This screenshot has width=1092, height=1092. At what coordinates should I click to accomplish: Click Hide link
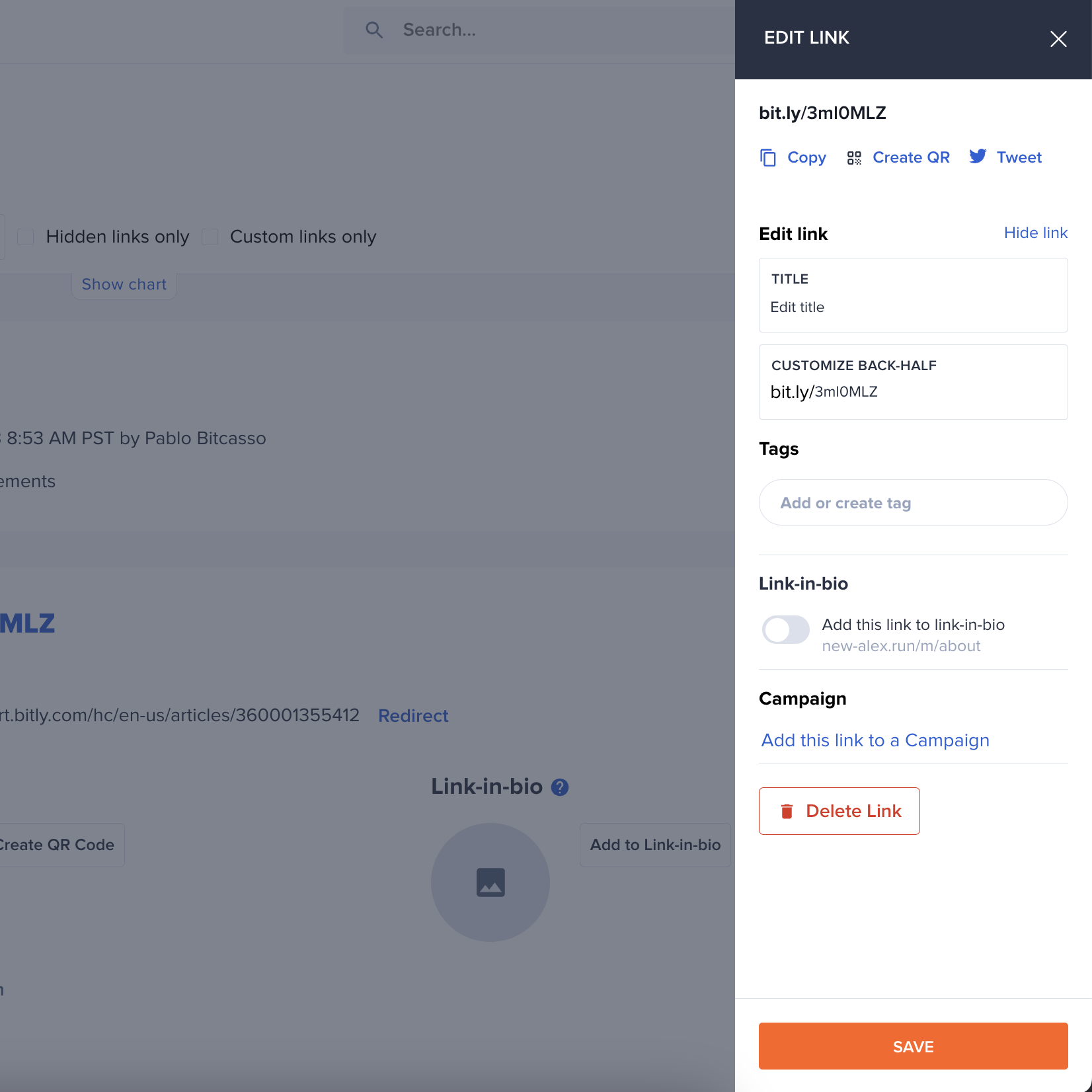1036,233
